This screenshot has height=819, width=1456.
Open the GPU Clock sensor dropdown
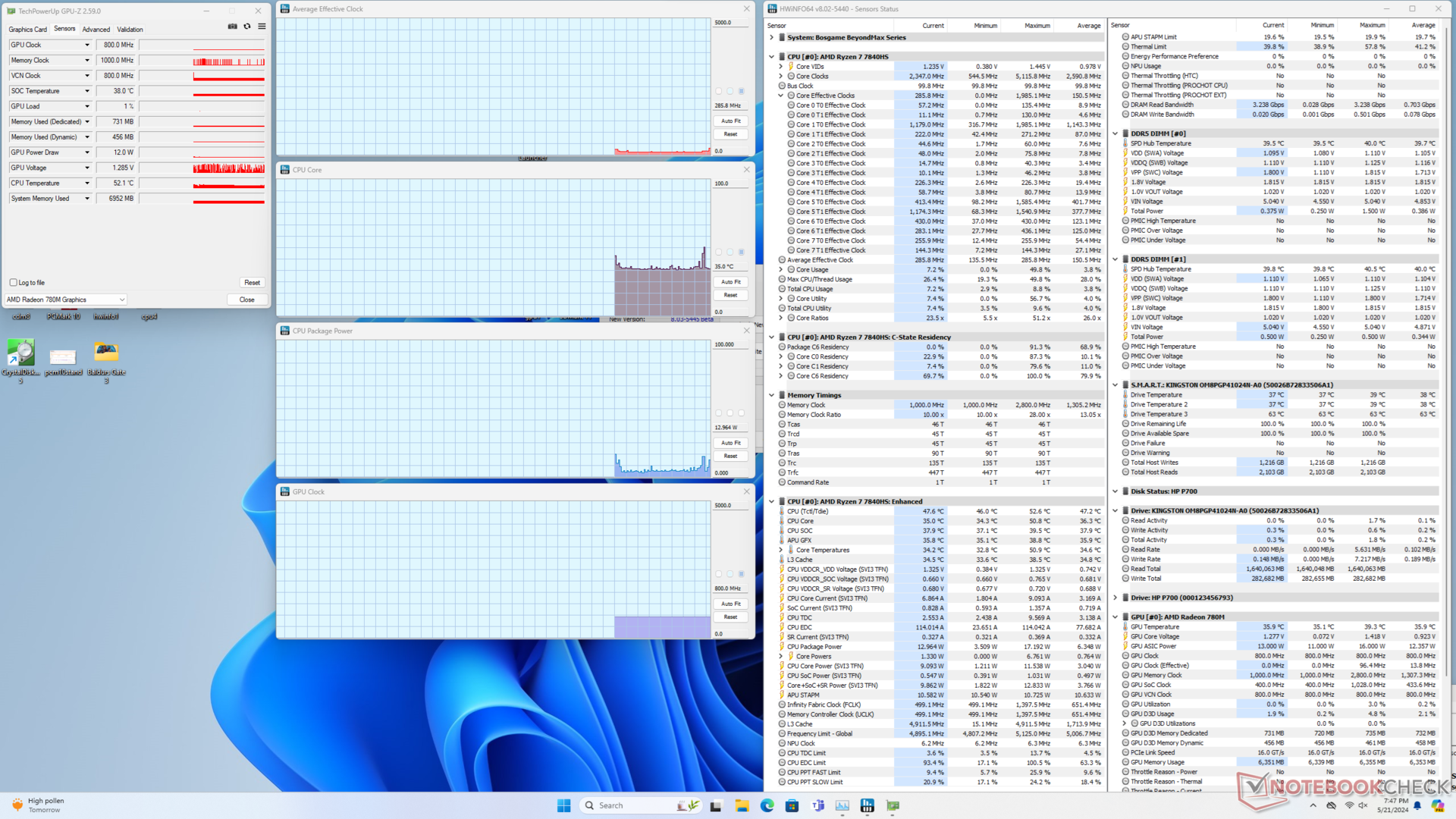click(x=86, y=45)
